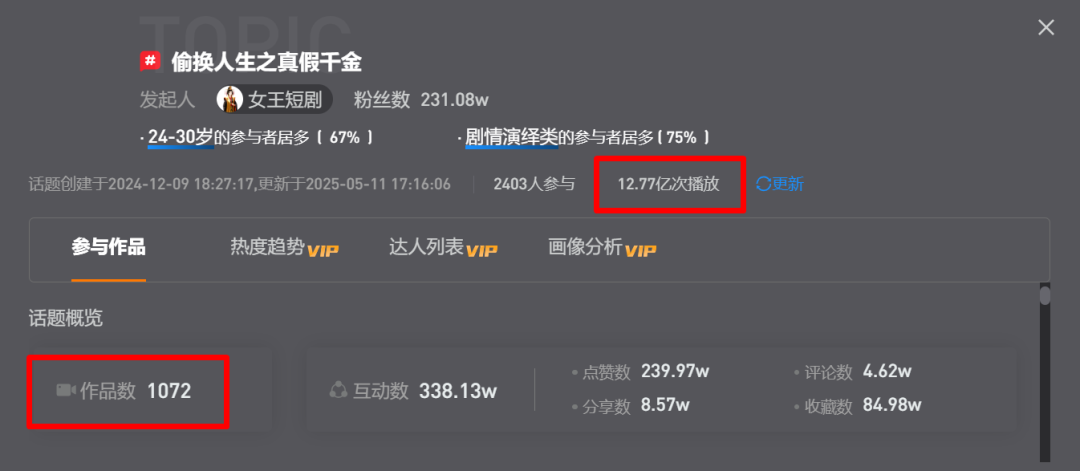Click the refresh arrows icon beside 更新
The height and width of the screenshot is (471, 1080).
tap(763, 184)
